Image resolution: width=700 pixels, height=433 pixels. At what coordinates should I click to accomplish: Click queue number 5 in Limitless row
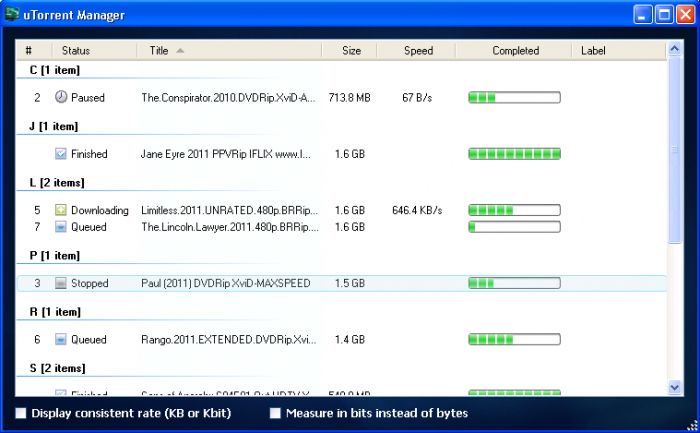coord(37,210)
